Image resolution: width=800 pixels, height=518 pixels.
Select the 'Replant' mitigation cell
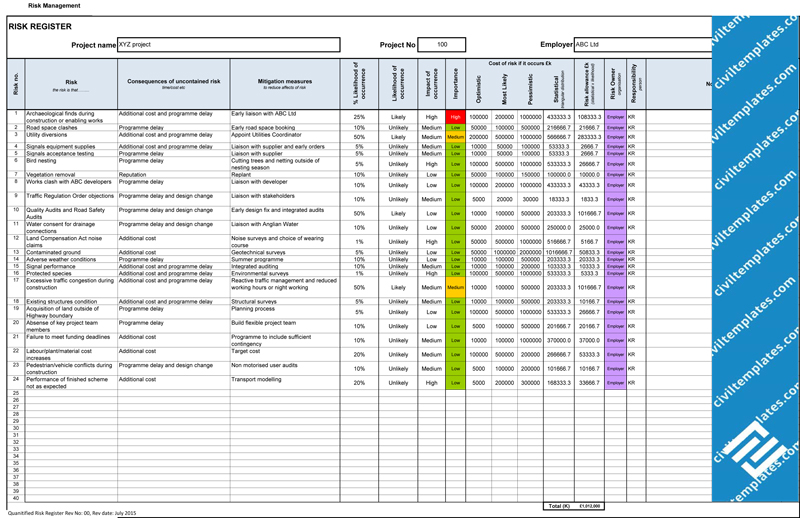tap(285, 175)
